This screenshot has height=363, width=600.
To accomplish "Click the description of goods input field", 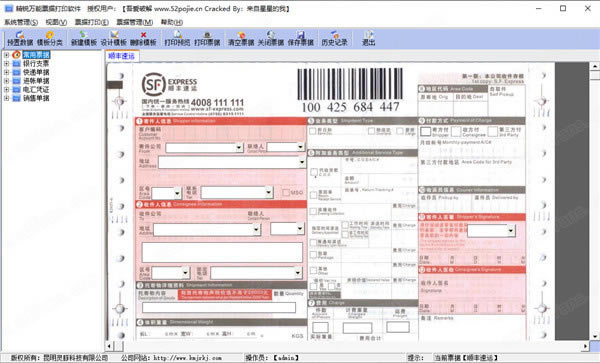I will 219,307.
